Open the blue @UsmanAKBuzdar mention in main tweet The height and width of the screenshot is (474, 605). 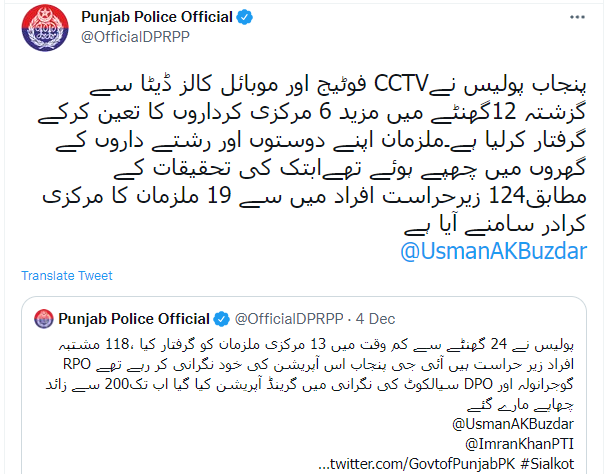pyautogui.click(x=493, y=251)
